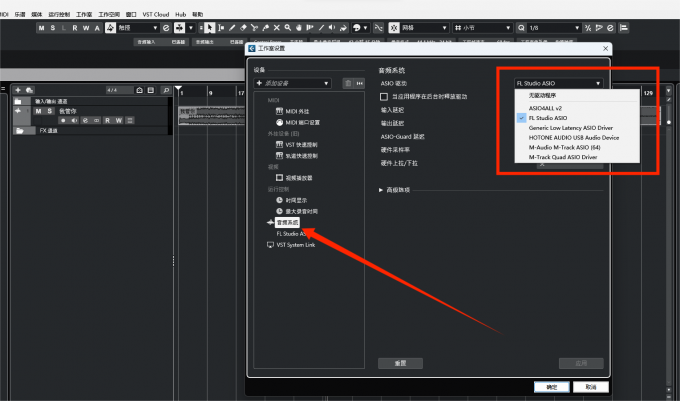Select the Line tool
This screenshot has height=401, width=680.
click(x=321, y=28)
